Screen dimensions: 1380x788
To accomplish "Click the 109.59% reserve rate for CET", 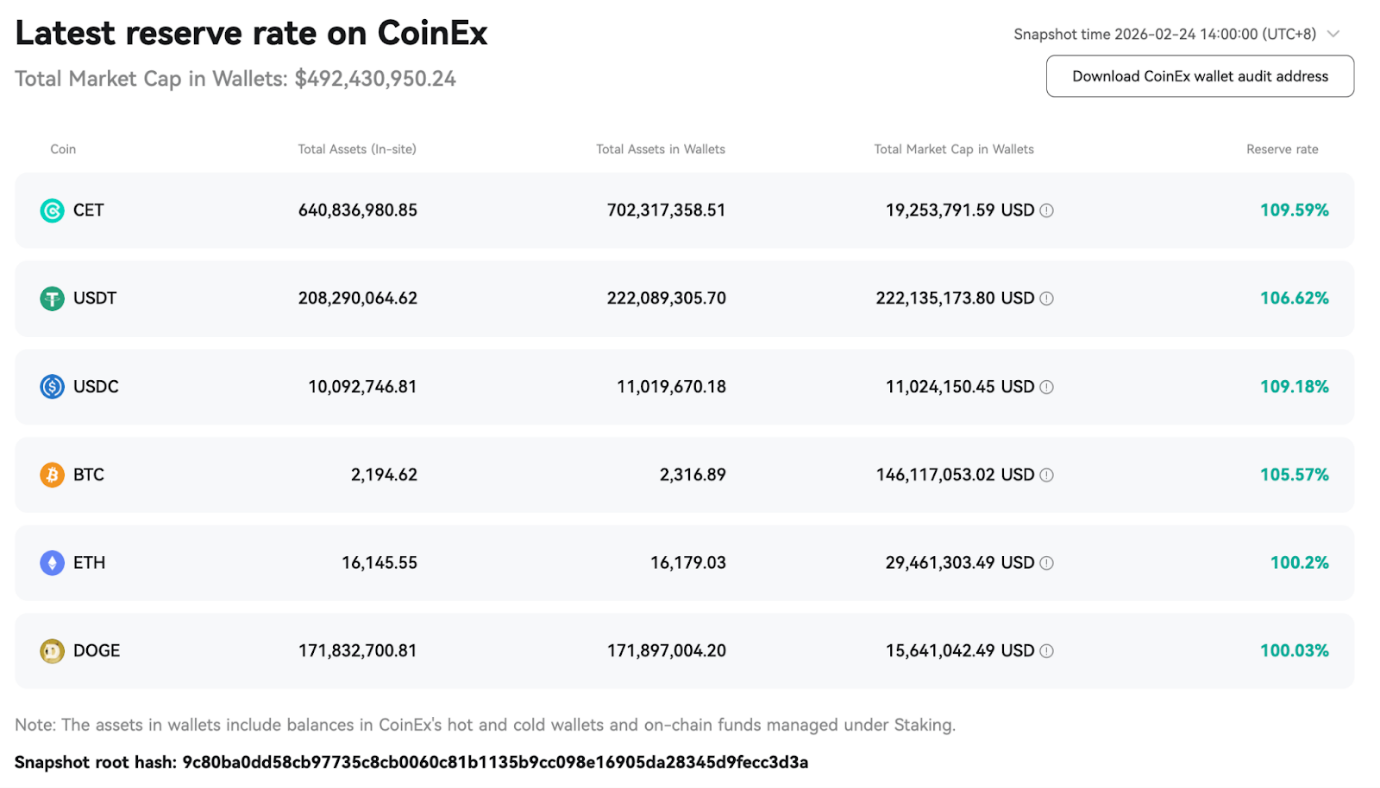I will [1294, 210].
